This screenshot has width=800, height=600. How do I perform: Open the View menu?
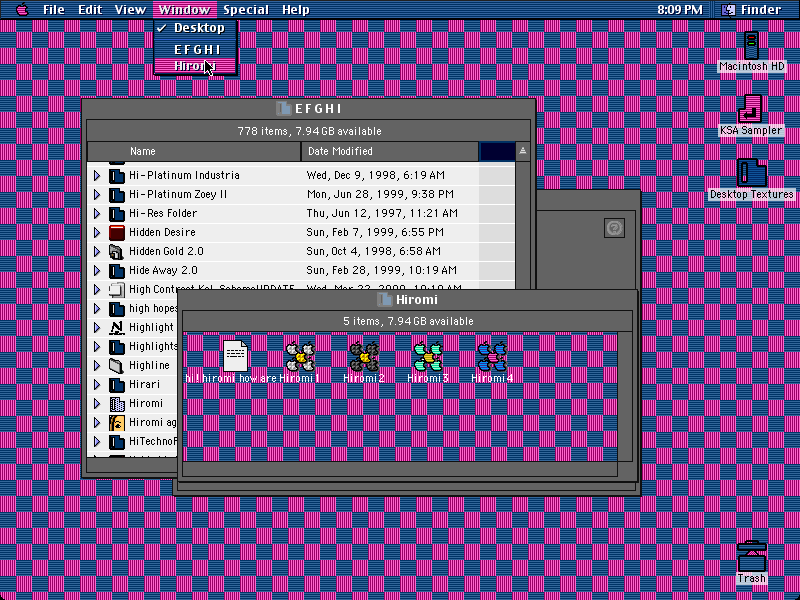point(130,9)
